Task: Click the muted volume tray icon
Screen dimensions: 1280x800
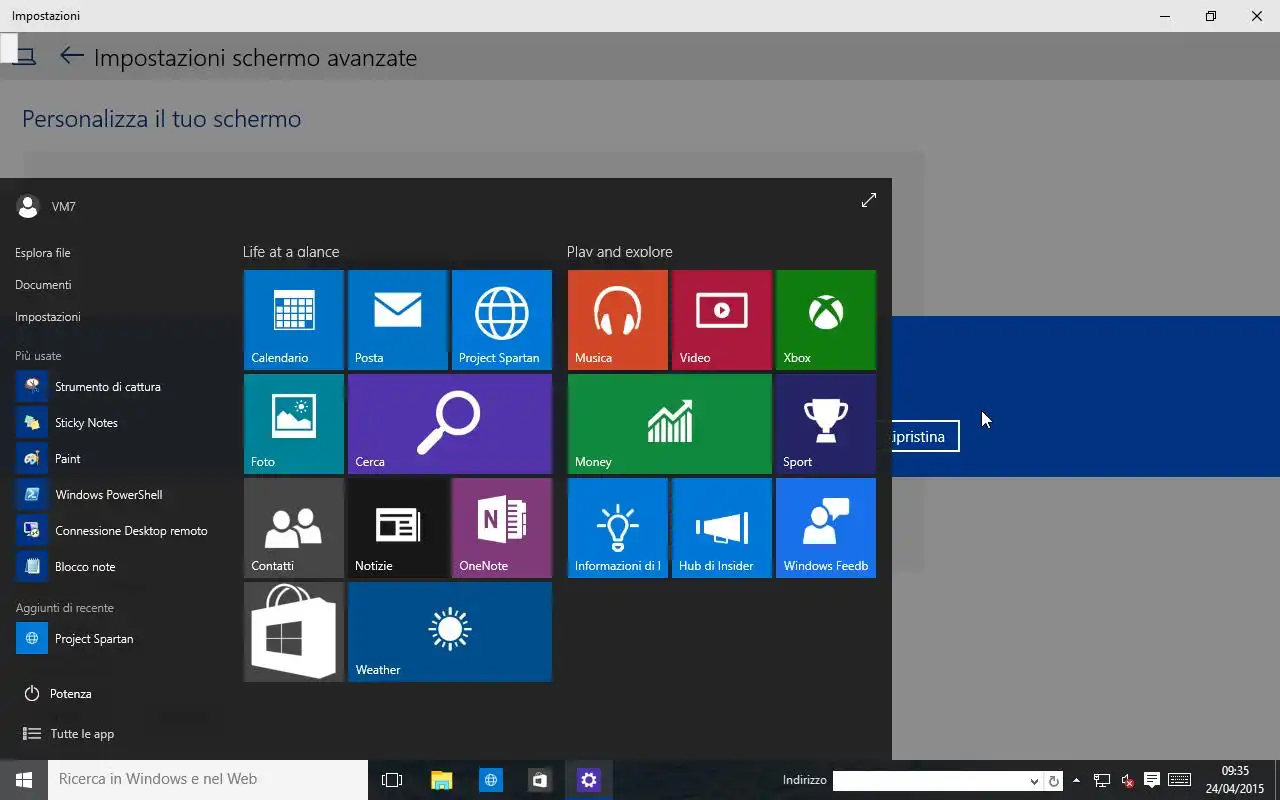Action: [x=1127, y=780]
